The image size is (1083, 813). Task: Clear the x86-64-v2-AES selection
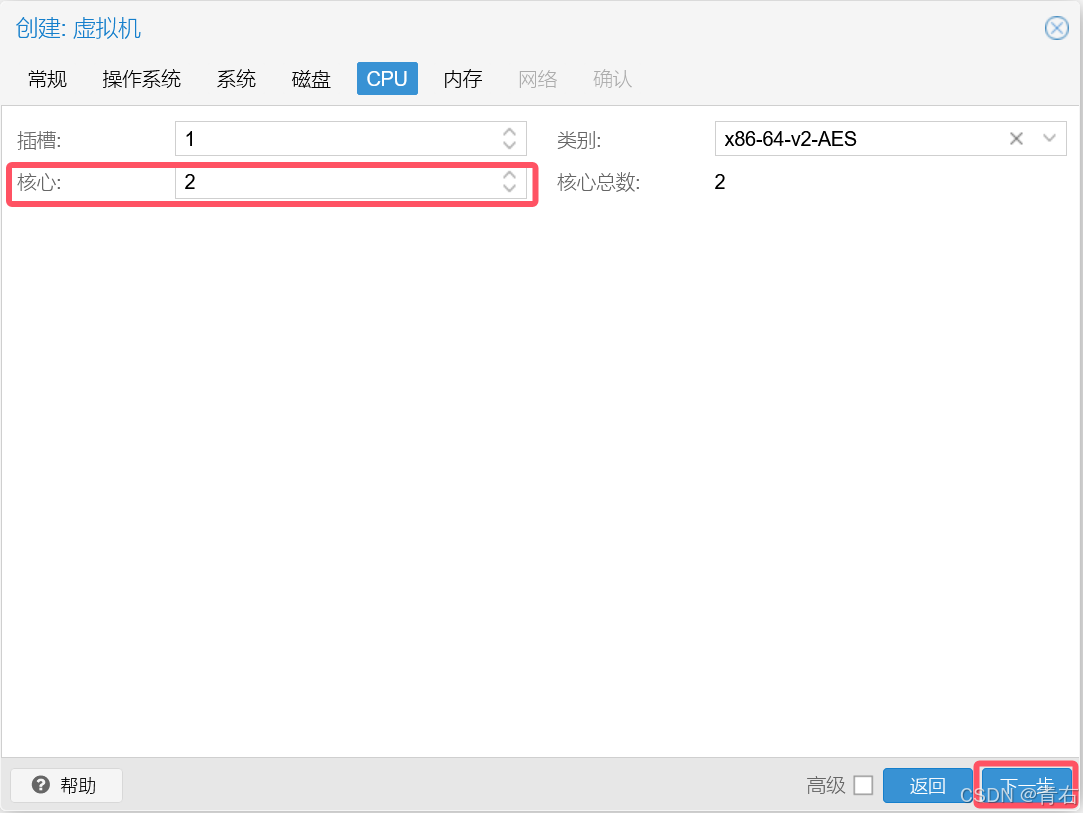pyautogui.click(x=1016, y=139)
